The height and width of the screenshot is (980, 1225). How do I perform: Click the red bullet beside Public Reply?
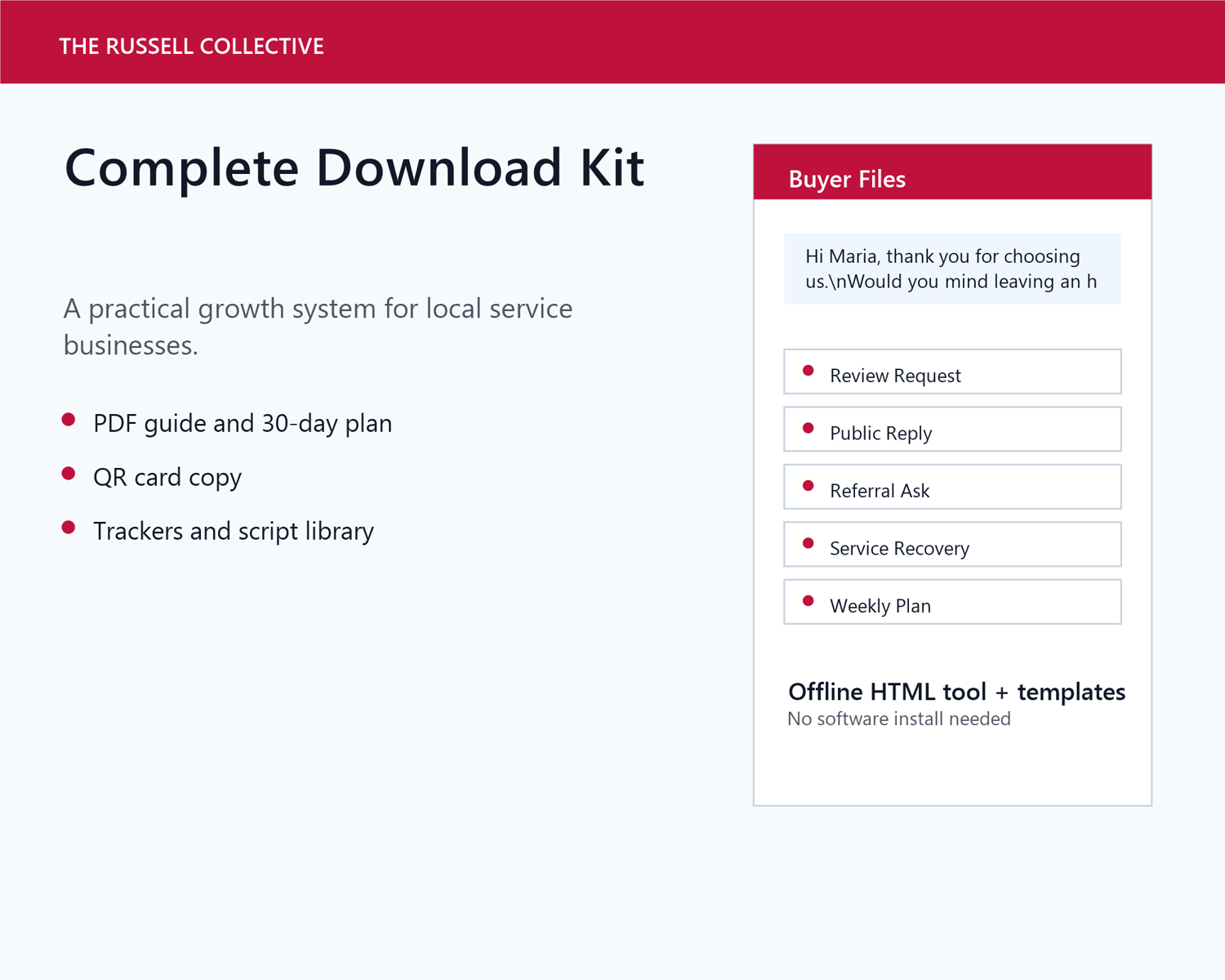[x=808, y=428]
